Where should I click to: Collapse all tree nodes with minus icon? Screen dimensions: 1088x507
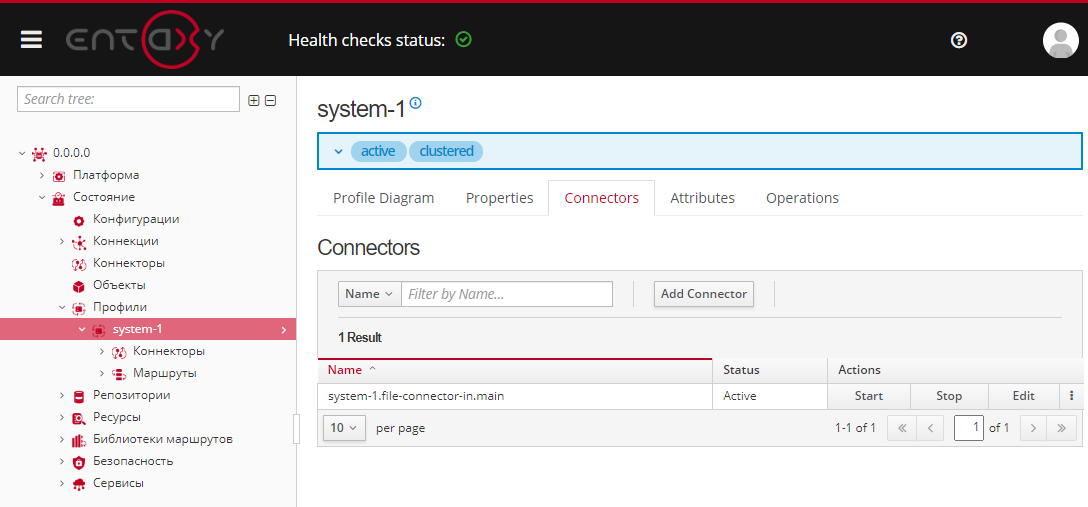pos(271,101)
